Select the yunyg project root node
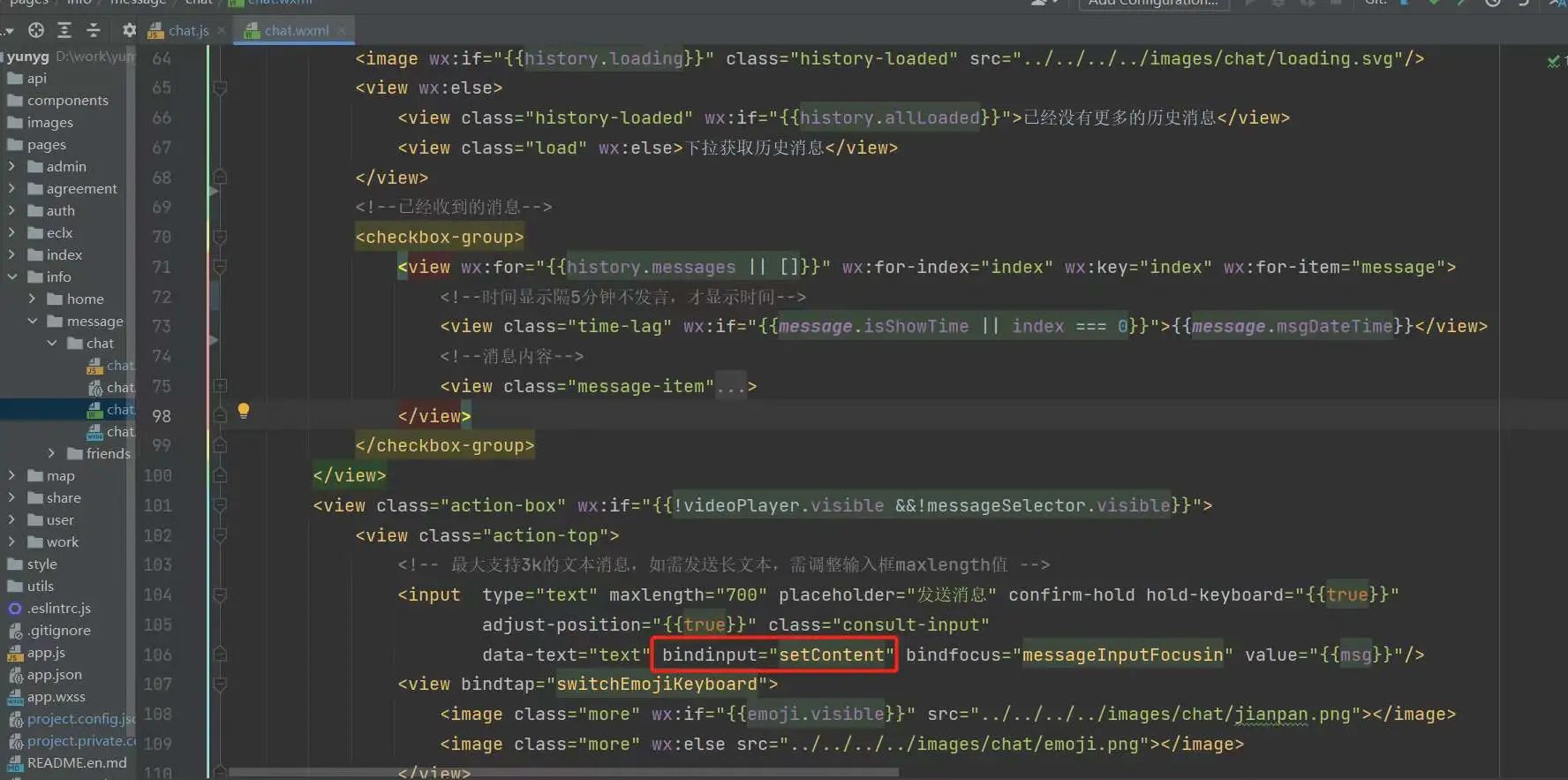 pyautogui.click(x=27, y=56)
